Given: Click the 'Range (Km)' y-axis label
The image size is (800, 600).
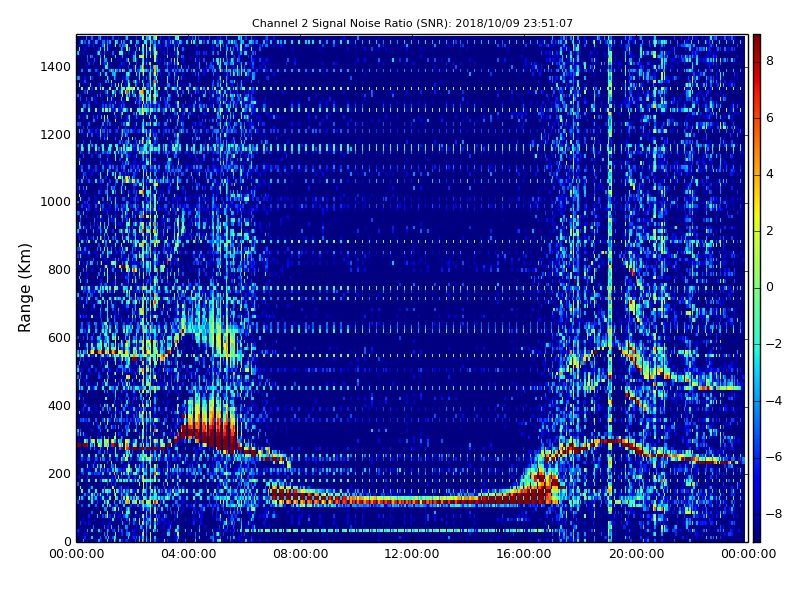Looking at the screenshot, I should [x=24, y=288].
